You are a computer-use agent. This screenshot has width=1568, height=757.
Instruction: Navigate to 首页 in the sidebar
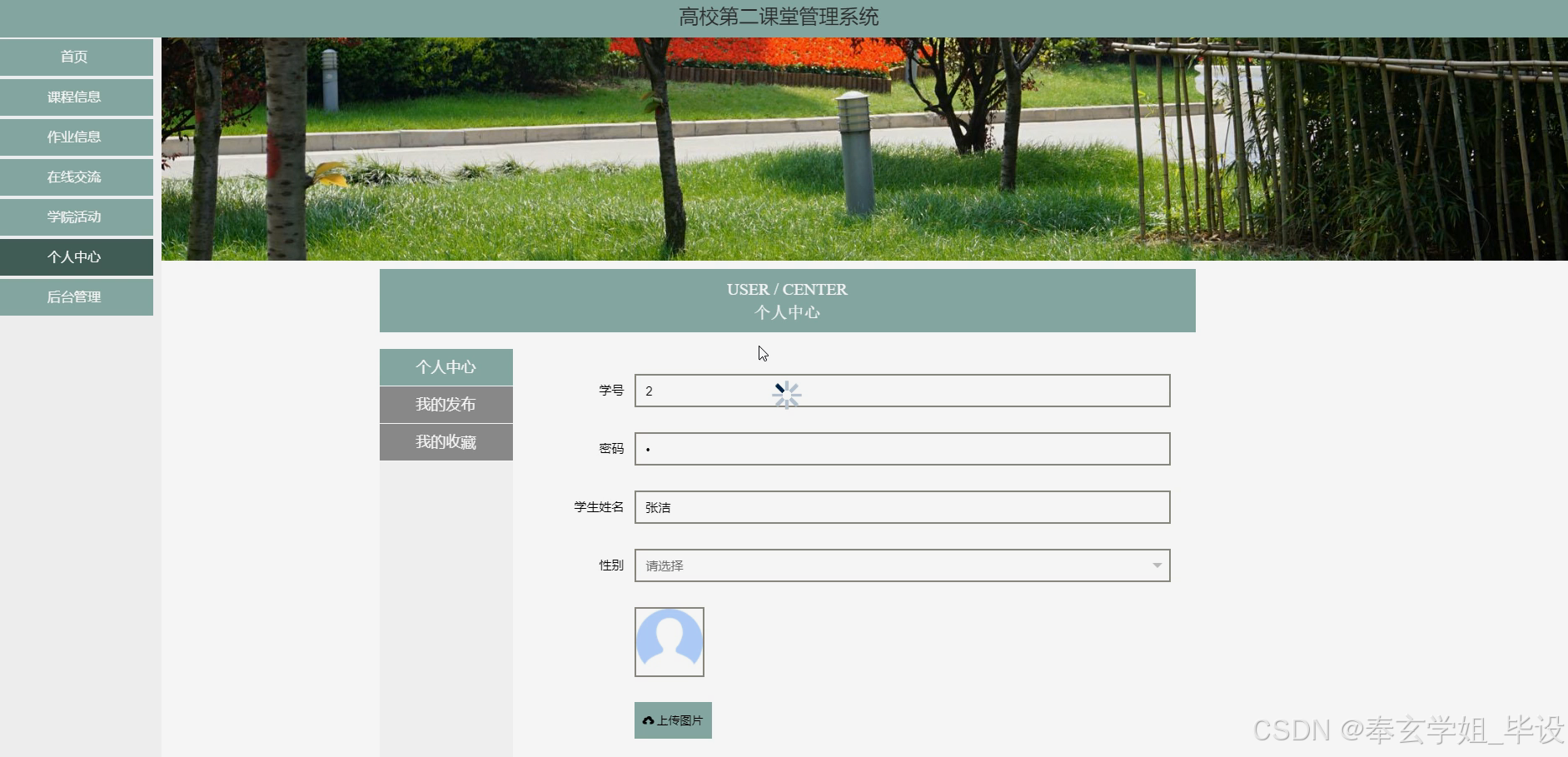tap(76, 57)
